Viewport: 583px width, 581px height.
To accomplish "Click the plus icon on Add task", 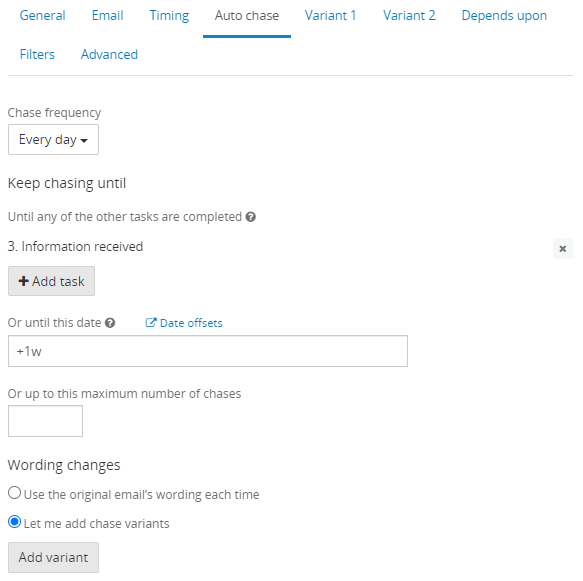I will coord(23,281).
